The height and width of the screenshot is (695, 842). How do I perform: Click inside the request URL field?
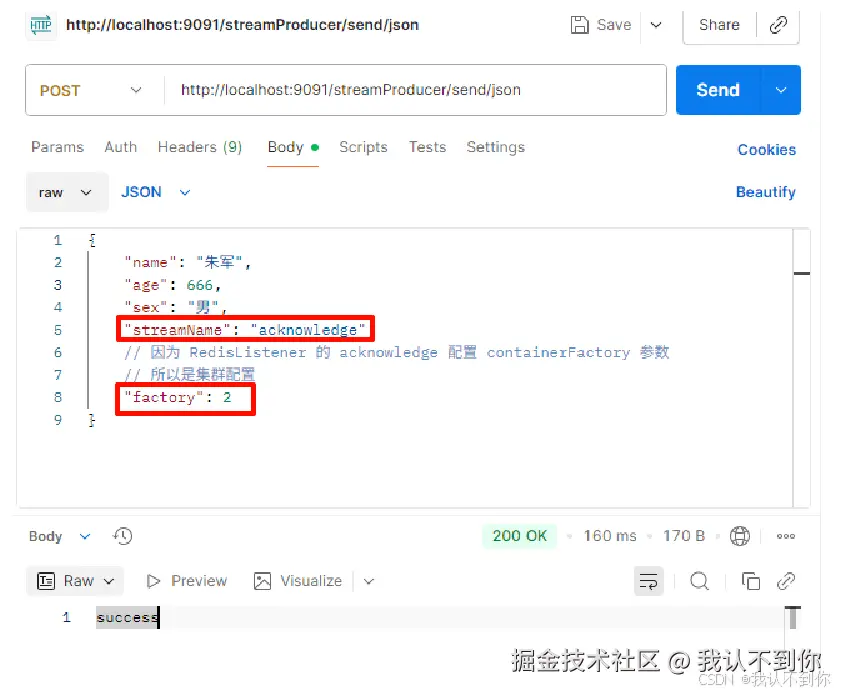(400, 90)
